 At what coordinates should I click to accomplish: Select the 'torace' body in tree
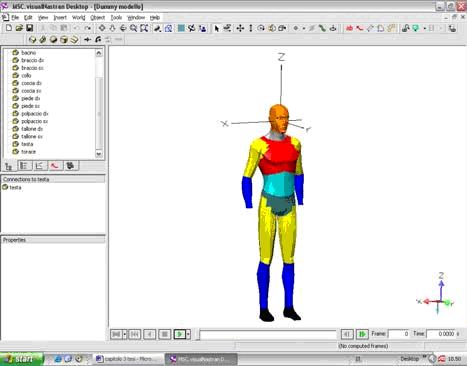click(x=28, y=152)
